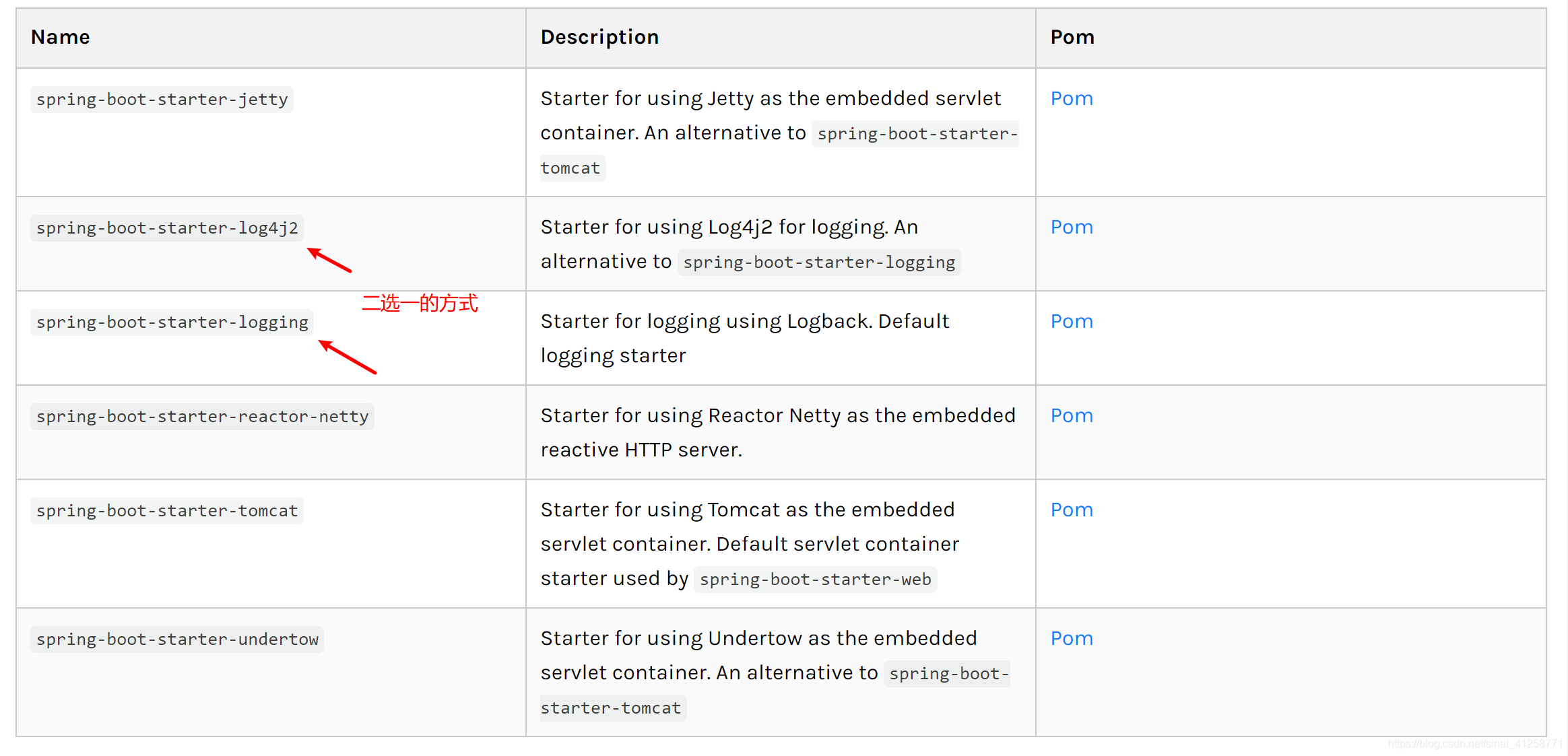
Task: Open the Pom link for spring-boot-starter-log4j2
Action: [1072, 228]
